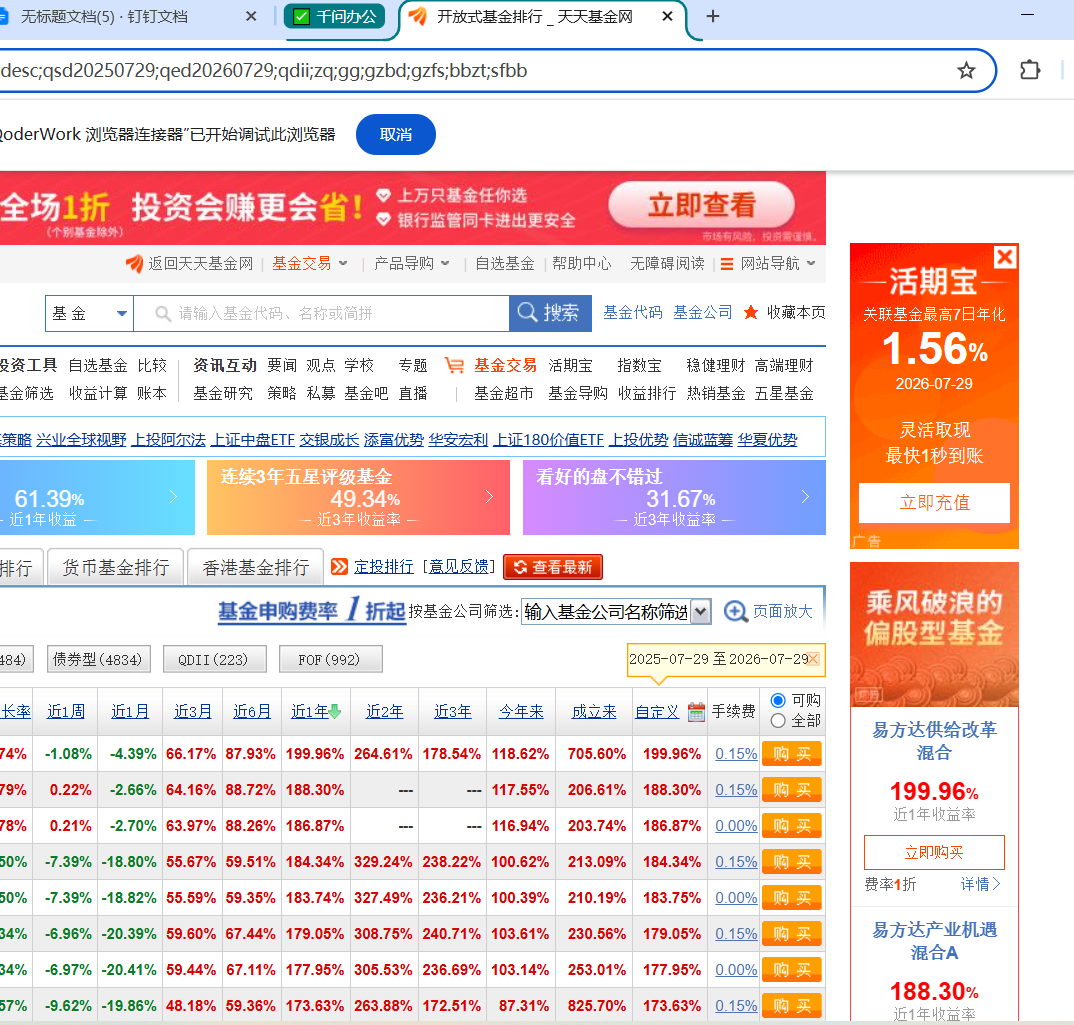The image size is (1074, 1025).
Task: Open 0.00% fee link in 186.87% row
Action: 736,826
